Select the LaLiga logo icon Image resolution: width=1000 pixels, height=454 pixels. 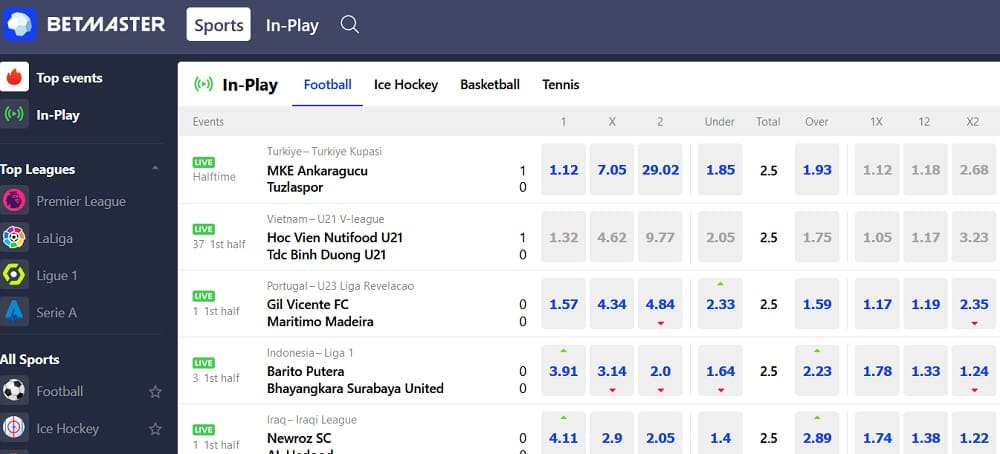point(14,238)
